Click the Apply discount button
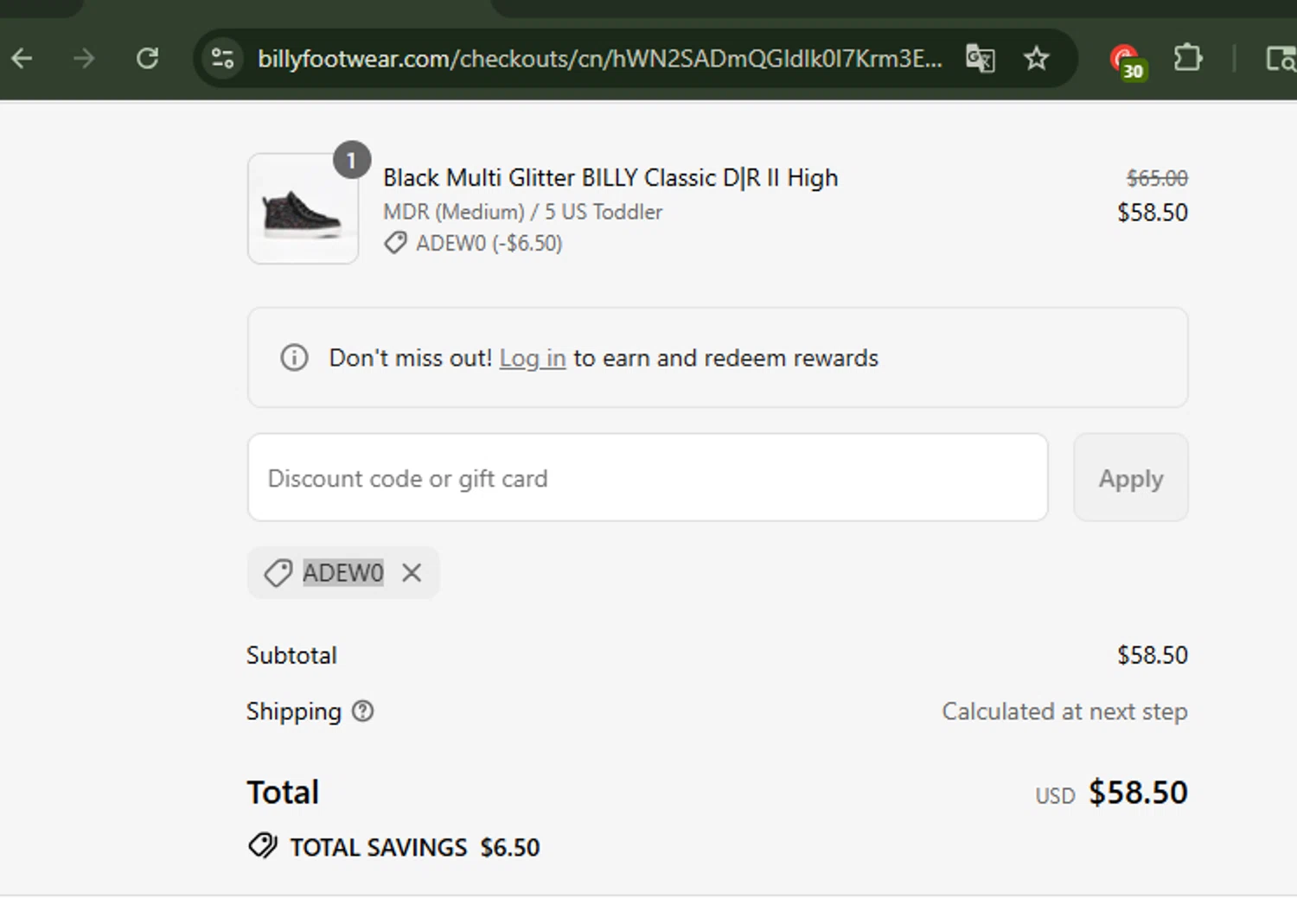Image resolution: width=1297 pixels, height=924 pixels. point(1131,477)
